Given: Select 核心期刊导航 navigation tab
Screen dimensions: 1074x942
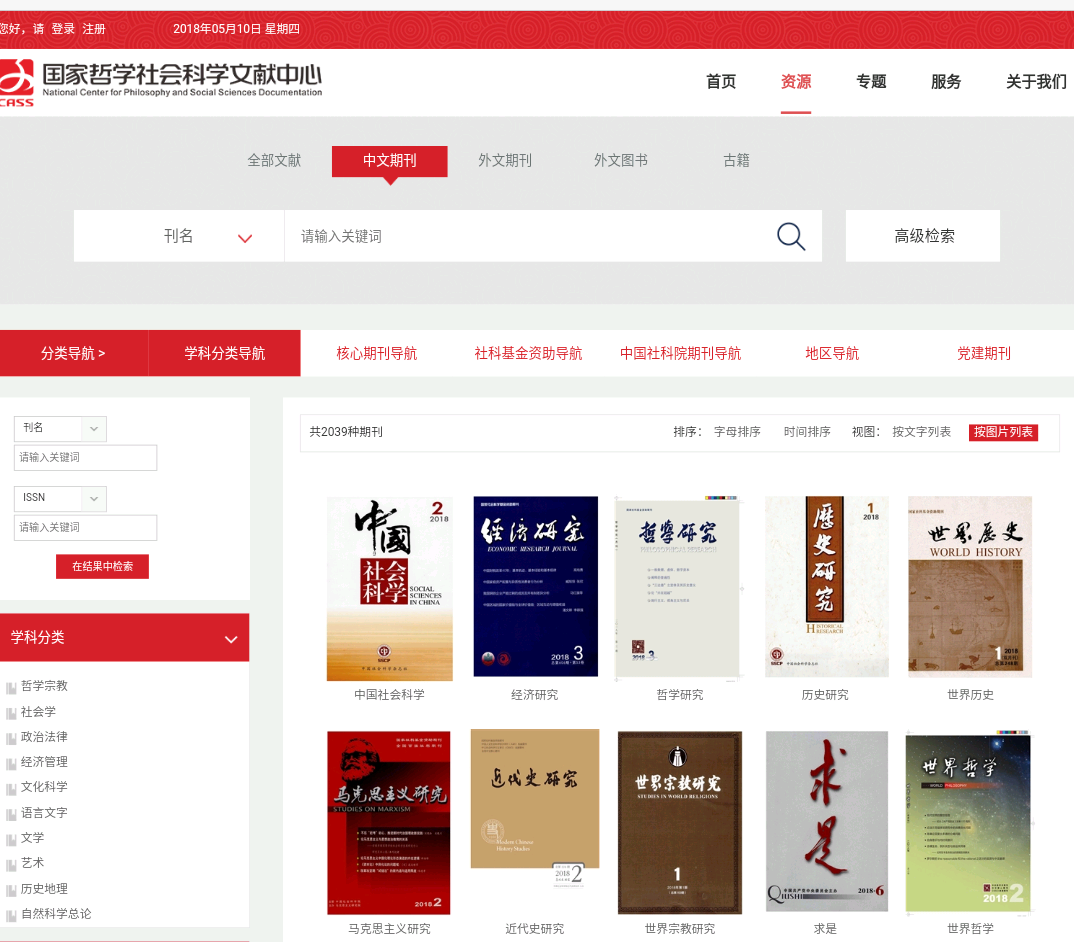Looking at the screenshot, I should click(x=377, y=354).
